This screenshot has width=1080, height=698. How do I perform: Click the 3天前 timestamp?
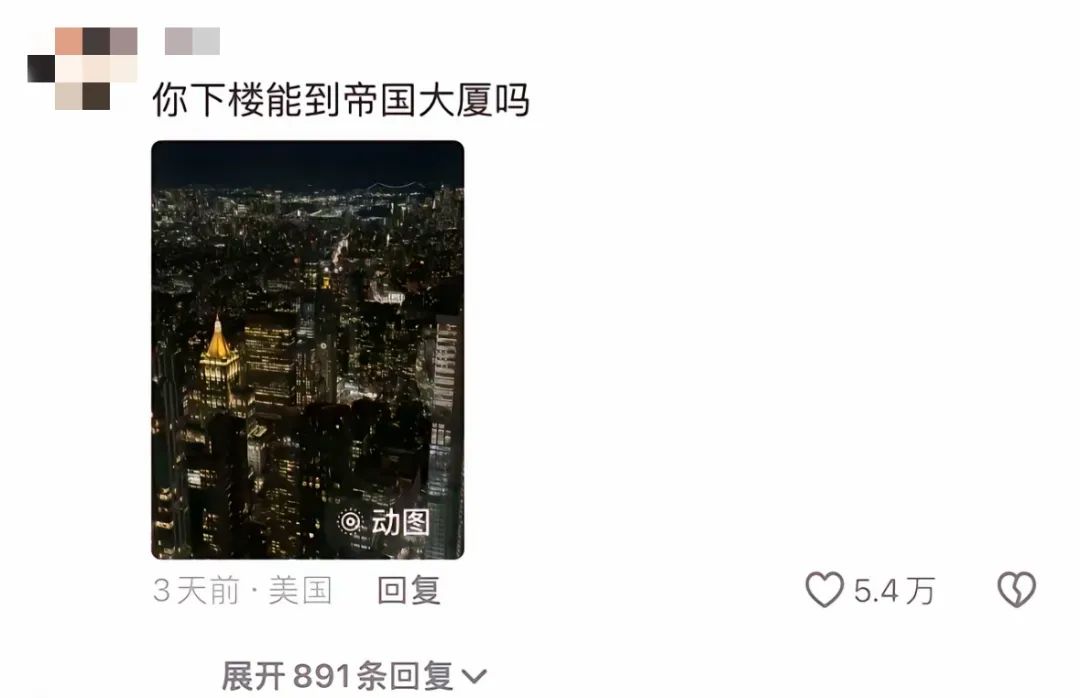click(196, 591)
